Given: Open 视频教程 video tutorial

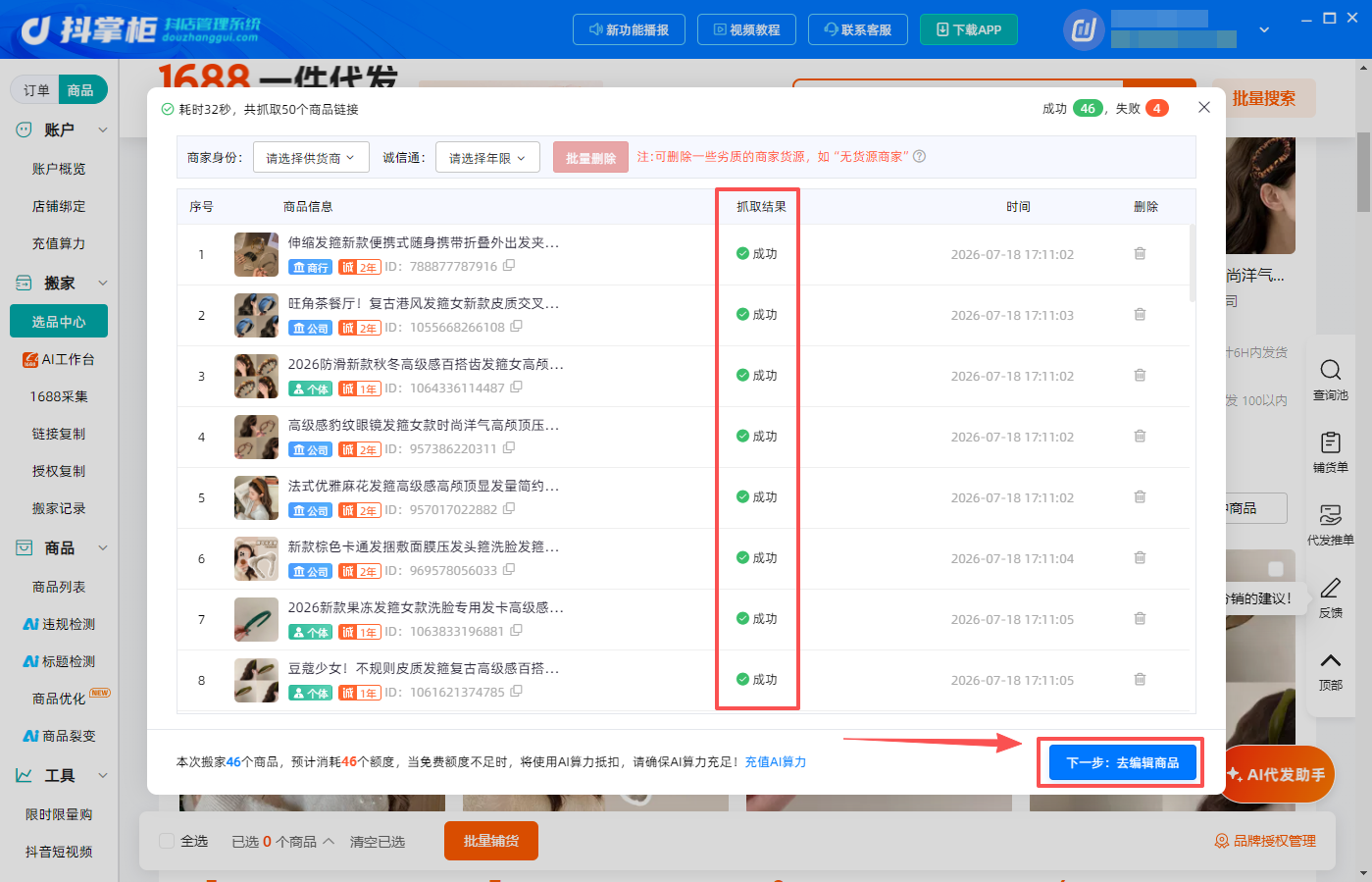Looking at the screenshot, I should [x=746, y=29].
